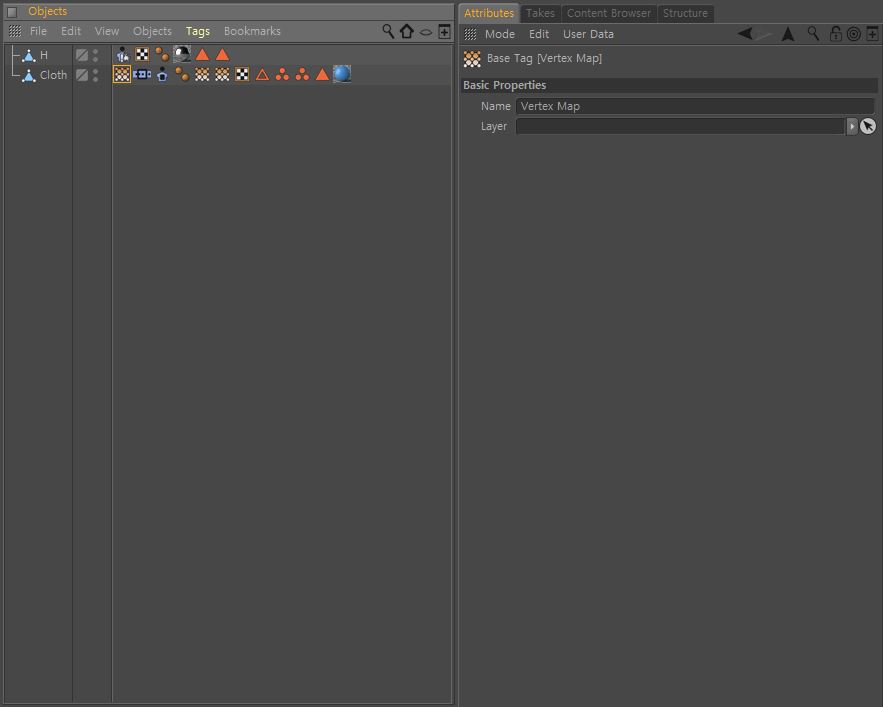Switch to the Takes tab
This screenshot has height=707, width=883.
tap(540, 13)
